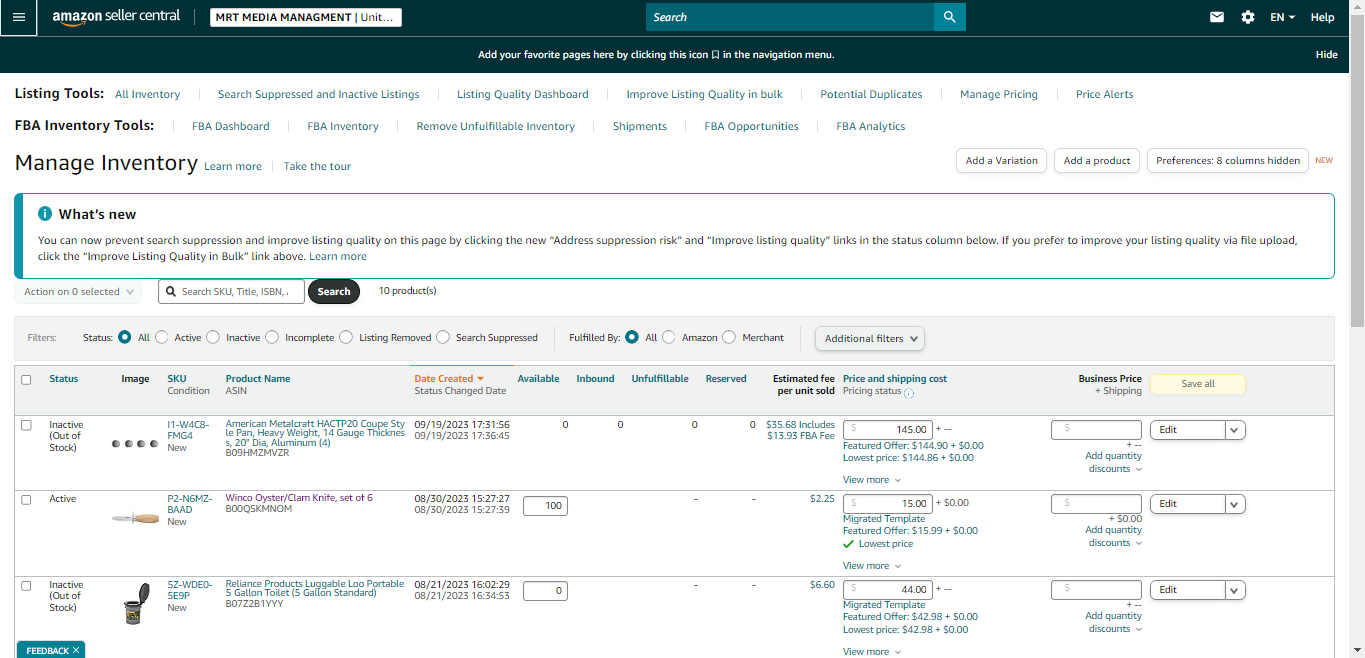
Task: Expand Add quantity discounts for Winco knife row
Action: coord(1114,537)
